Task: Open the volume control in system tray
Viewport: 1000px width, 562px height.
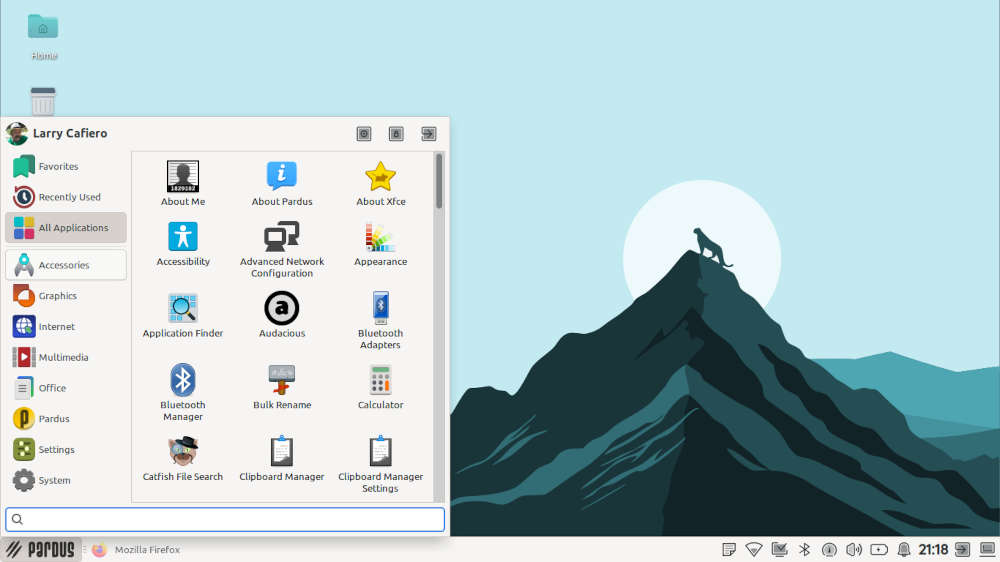Action: pyautogui.click(x=854, y=549)
